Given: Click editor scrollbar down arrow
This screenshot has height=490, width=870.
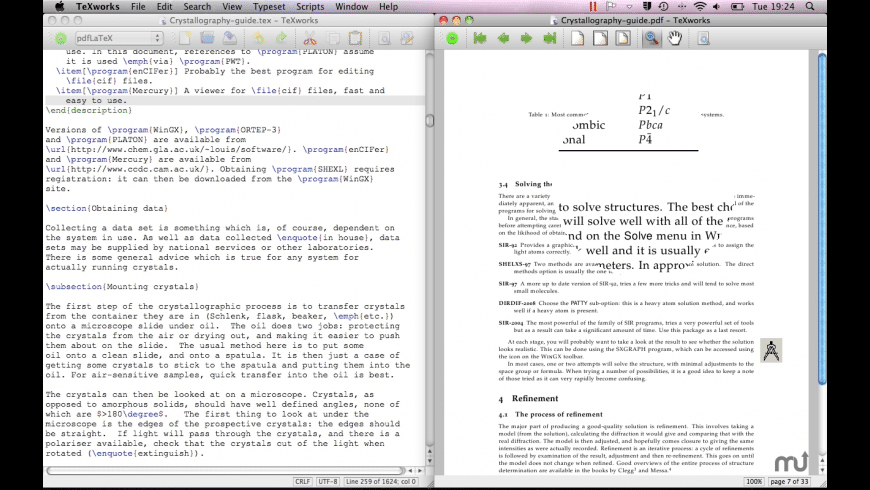Looking at the screenshot, I should click(x=429, y=461).
